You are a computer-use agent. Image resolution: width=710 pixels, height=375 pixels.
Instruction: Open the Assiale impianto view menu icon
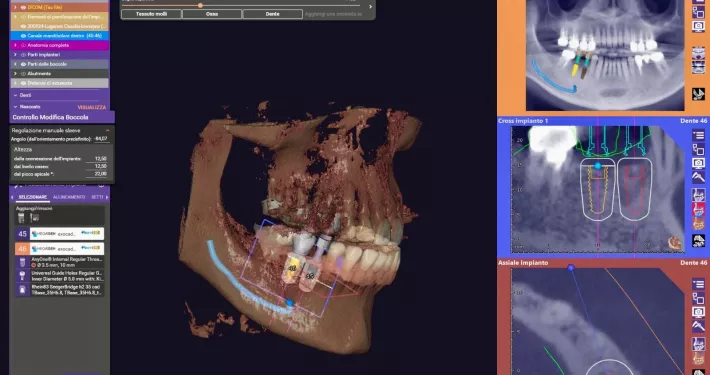coord(698,284)
